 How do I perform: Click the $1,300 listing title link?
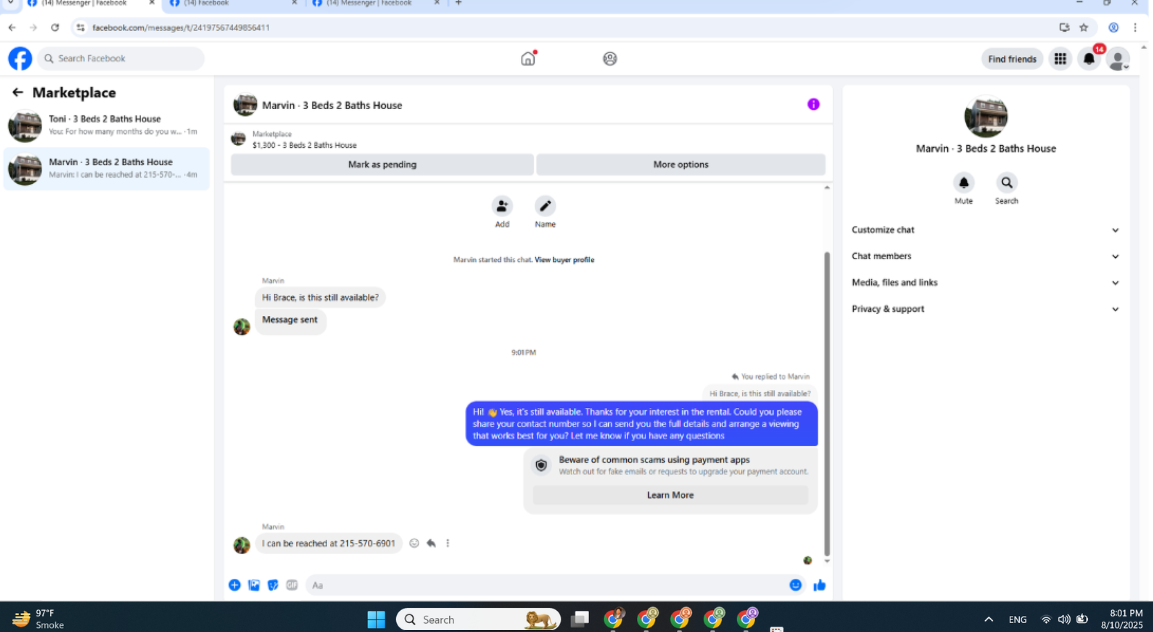[x=304, y=146]
